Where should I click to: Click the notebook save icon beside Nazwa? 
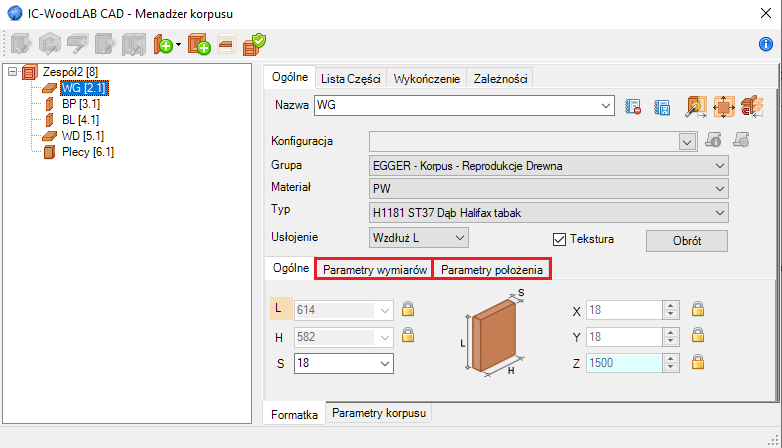click(x=661, y=106)
